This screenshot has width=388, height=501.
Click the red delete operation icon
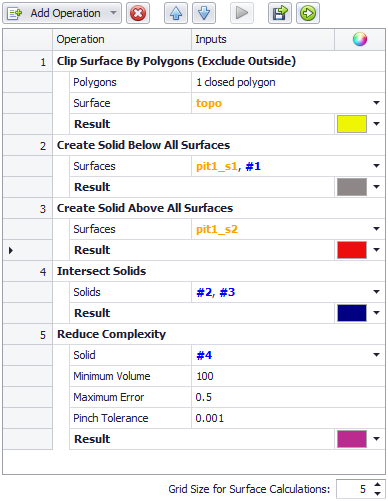(x=138, y=13)
